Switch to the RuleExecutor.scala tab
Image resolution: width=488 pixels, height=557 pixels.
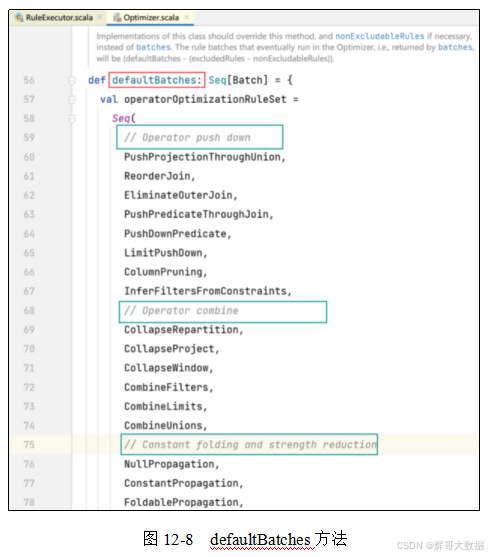pos(59,17)
